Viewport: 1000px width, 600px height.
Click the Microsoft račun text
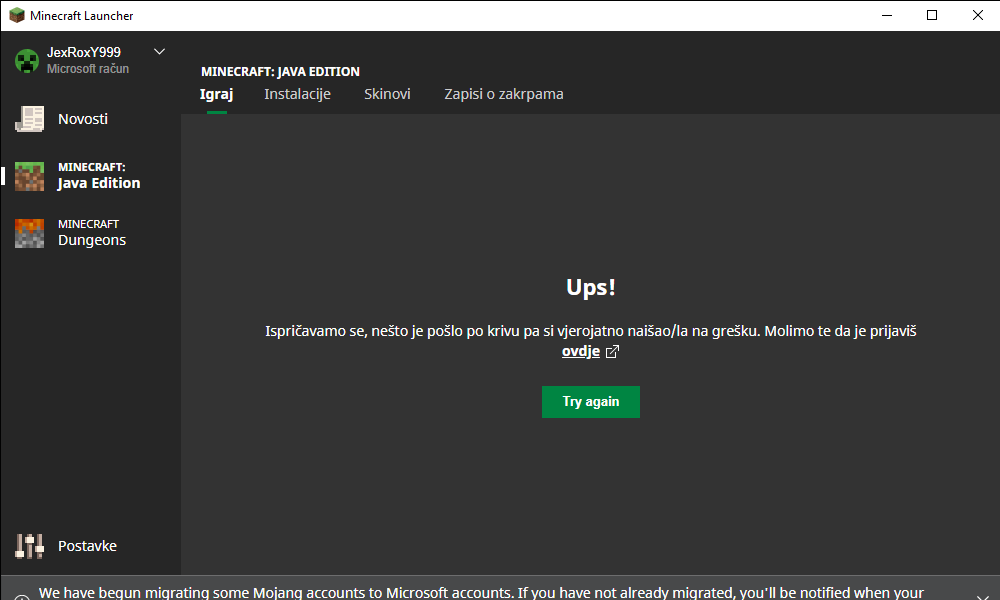(88, 69)
